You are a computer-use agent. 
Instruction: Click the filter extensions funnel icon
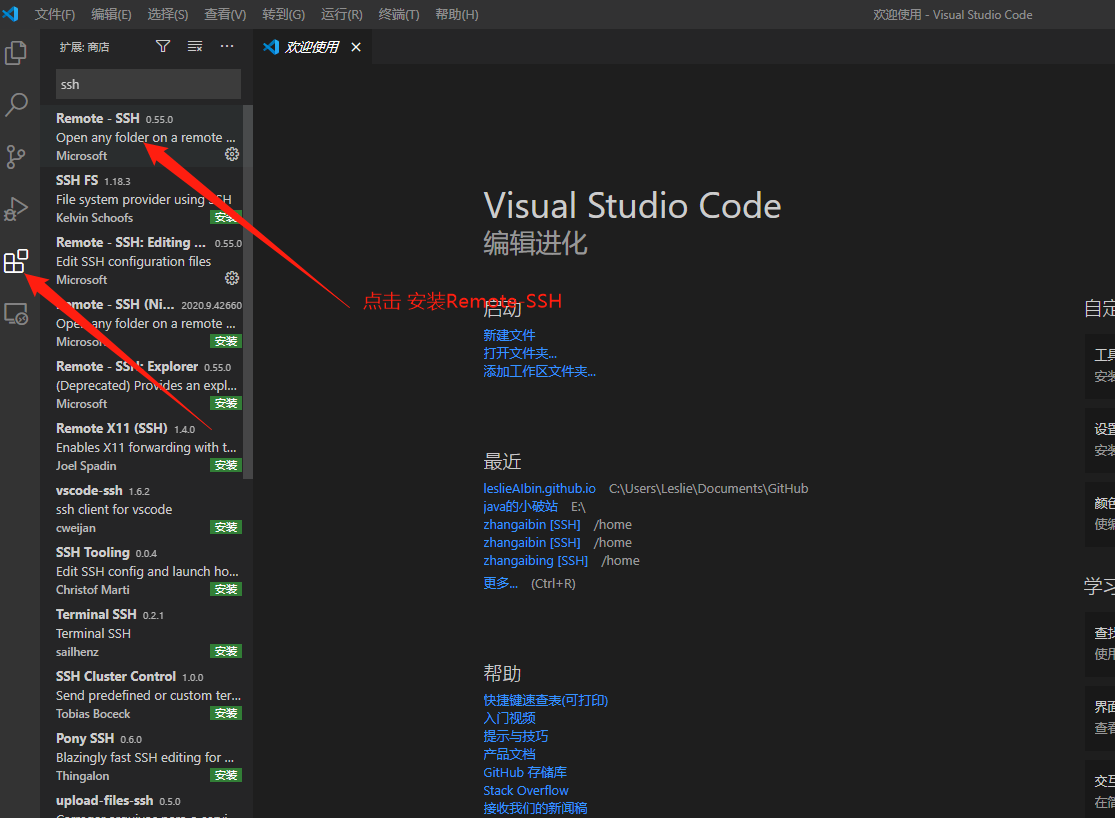tap(163, 46)
